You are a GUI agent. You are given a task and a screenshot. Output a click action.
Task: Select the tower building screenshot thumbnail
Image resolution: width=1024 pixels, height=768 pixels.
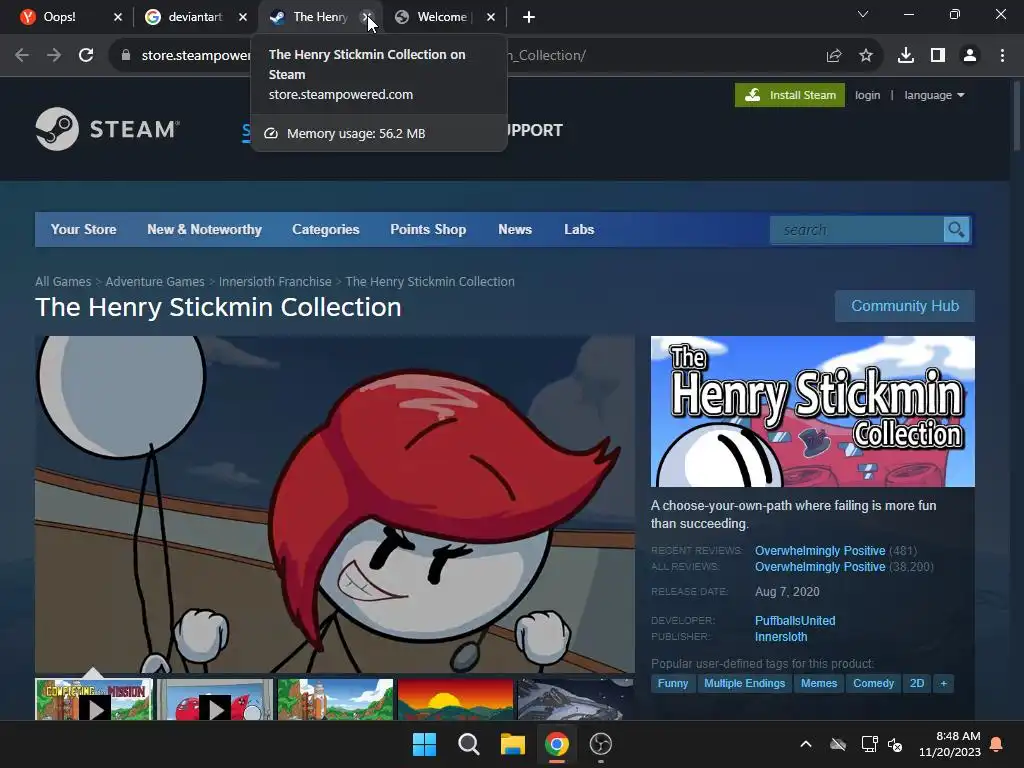pos(335,700)
